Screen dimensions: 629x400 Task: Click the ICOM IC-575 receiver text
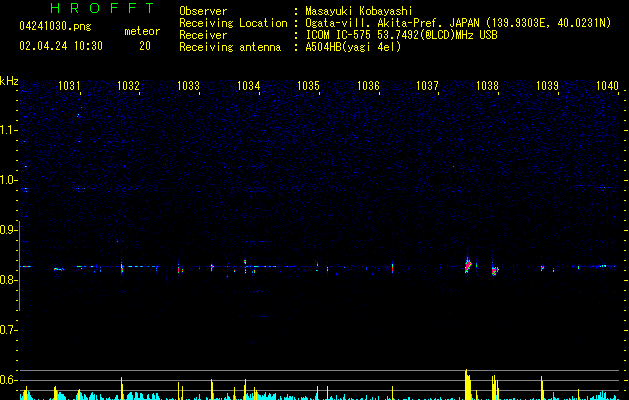pyautogui.click(x=401, y=35)
